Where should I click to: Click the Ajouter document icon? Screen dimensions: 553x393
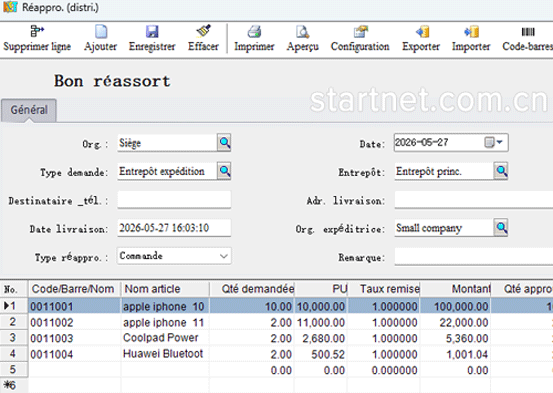(x=101, y=31)
